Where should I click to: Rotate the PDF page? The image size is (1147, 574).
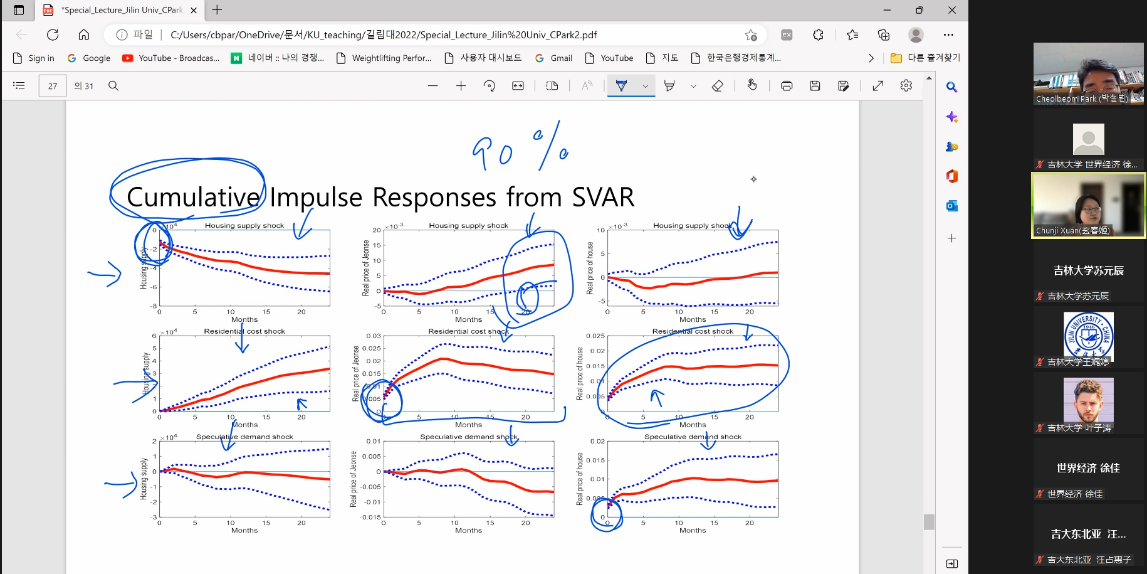[x=489, y=86]
